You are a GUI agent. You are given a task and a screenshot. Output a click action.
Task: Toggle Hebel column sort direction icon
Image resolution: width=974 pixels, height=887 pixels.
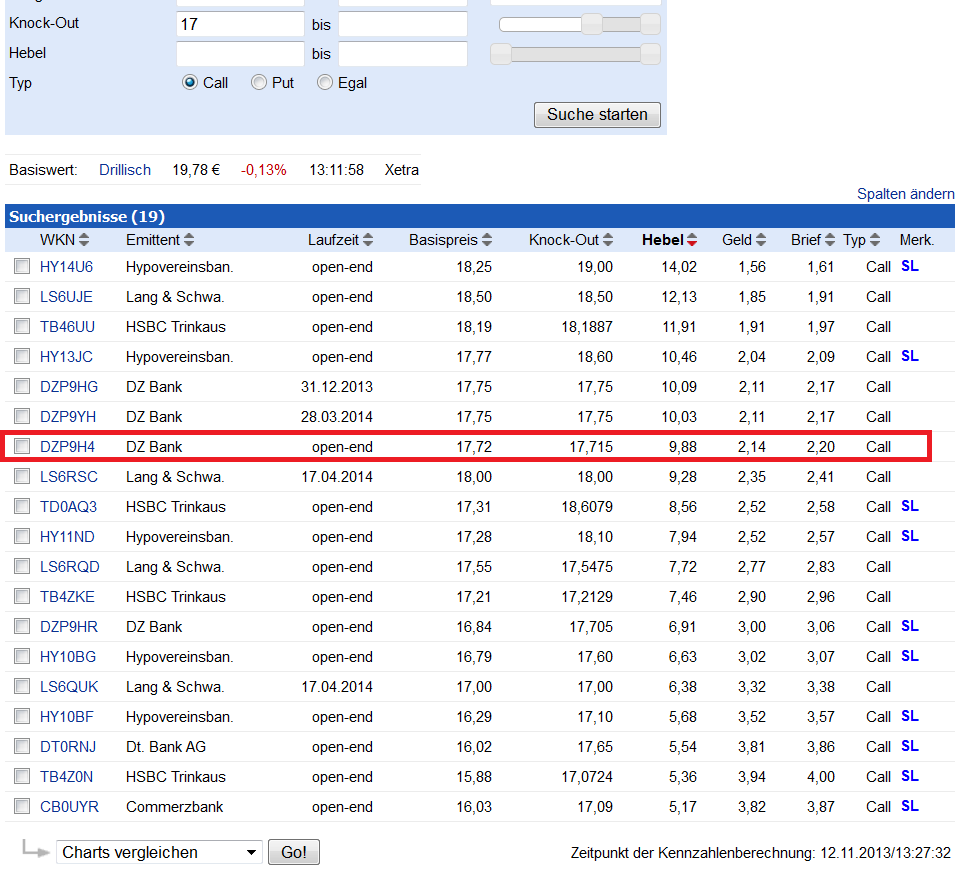tap(692, 240)
